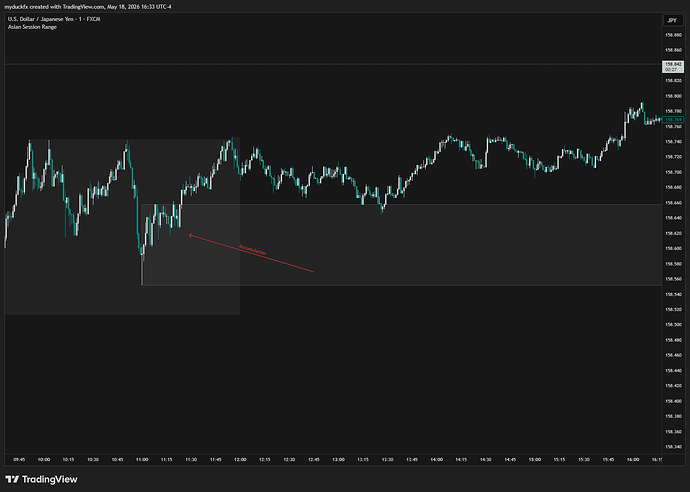Click the myduckfx created with TradingView.com header text
Image resolution: width=690 pixels, height=492 pixels.
tap(88, 7)
